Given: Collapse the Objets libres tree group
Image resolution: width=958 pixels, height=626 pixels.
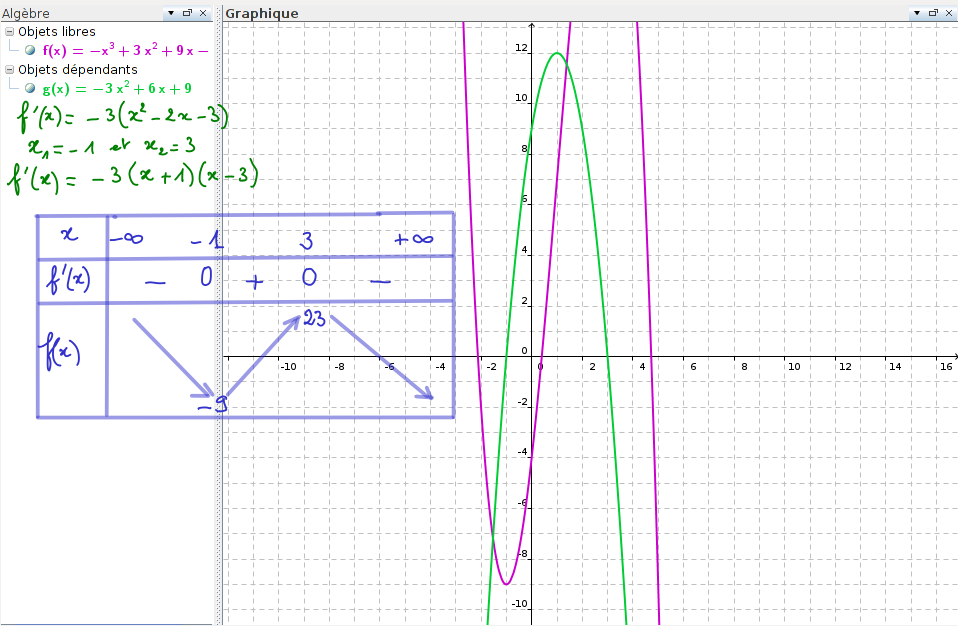Looking at the screenshot, I should [9, 32].
